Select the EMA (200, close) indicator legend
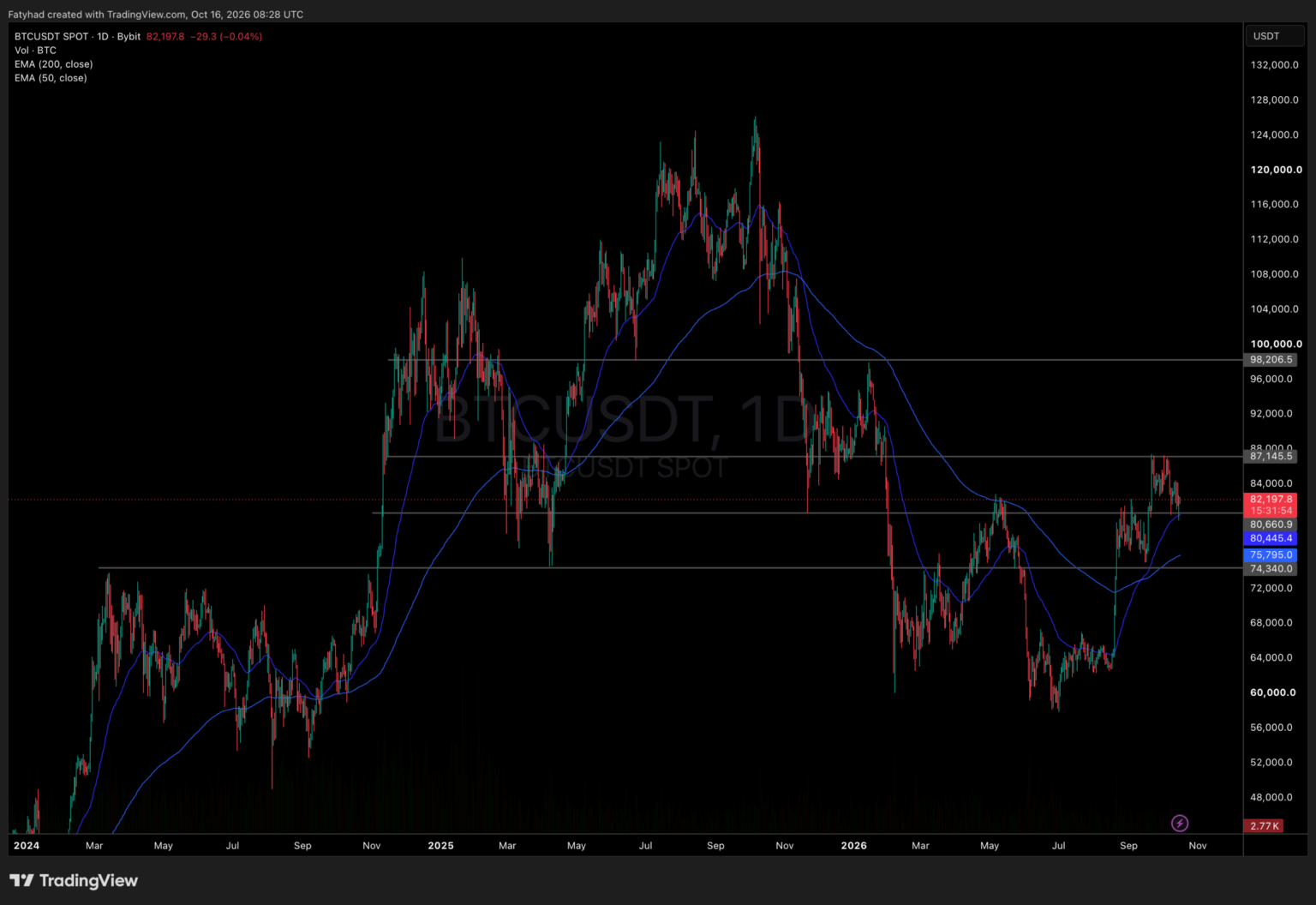The image size is (1316, 905). pyautogui.click(x=53, y=64)
